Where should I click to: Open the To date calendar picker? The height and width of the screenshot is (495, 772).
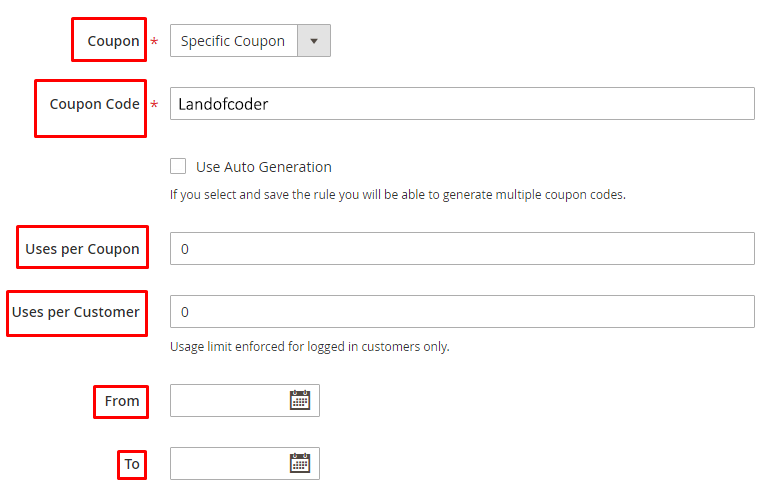[x=300, y=463]
